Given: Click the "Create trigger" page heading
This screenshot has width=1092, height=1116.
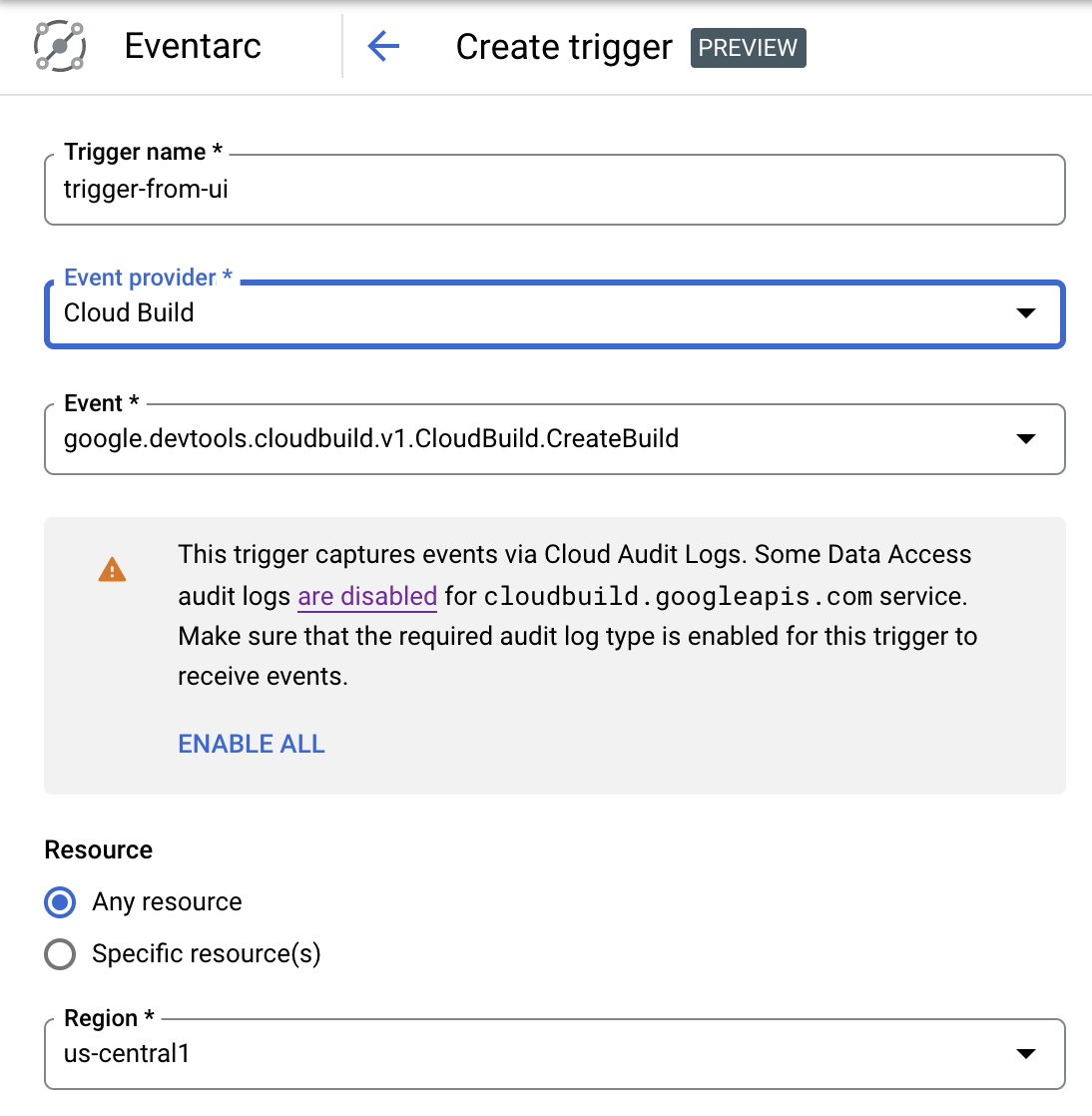Looking at the screenshot, I should [x=564, y=47].
